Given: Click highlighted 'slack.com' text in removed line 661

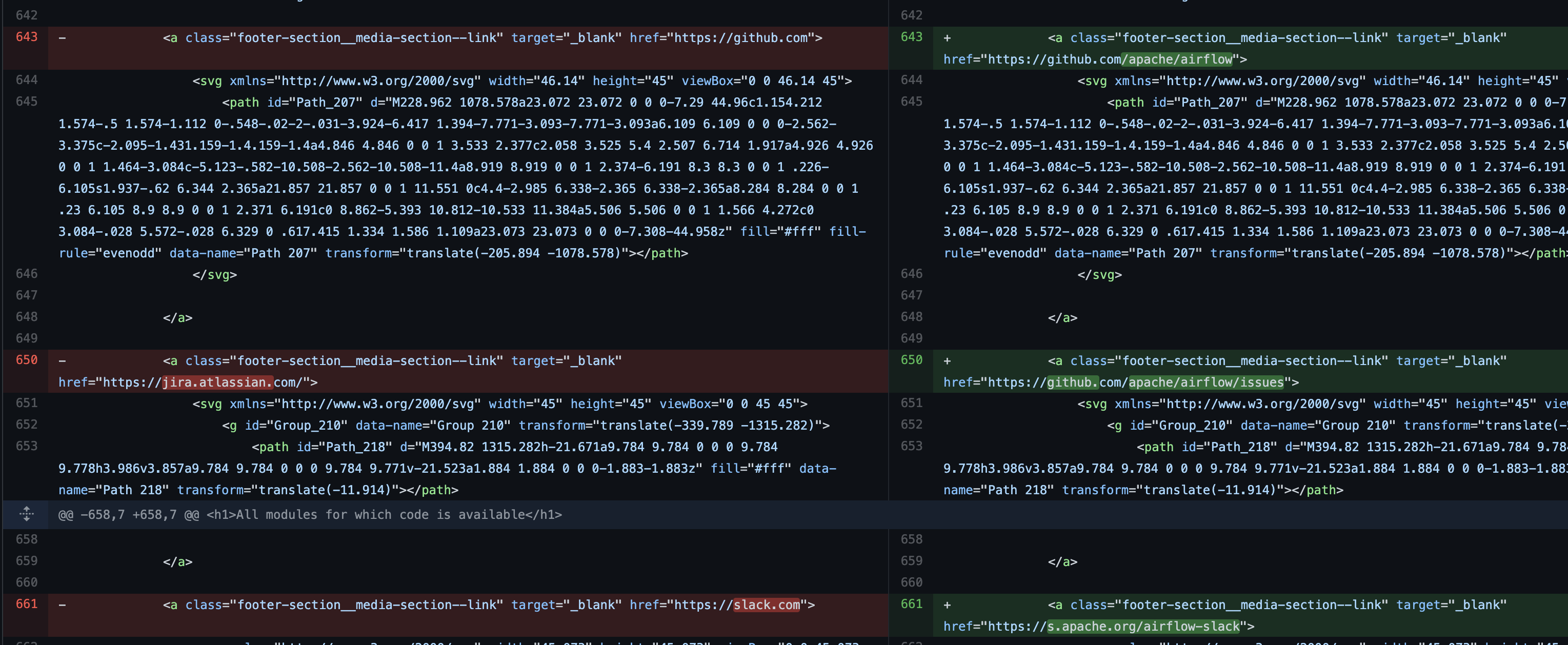Looking at the screenshot, I should point(767,605).
